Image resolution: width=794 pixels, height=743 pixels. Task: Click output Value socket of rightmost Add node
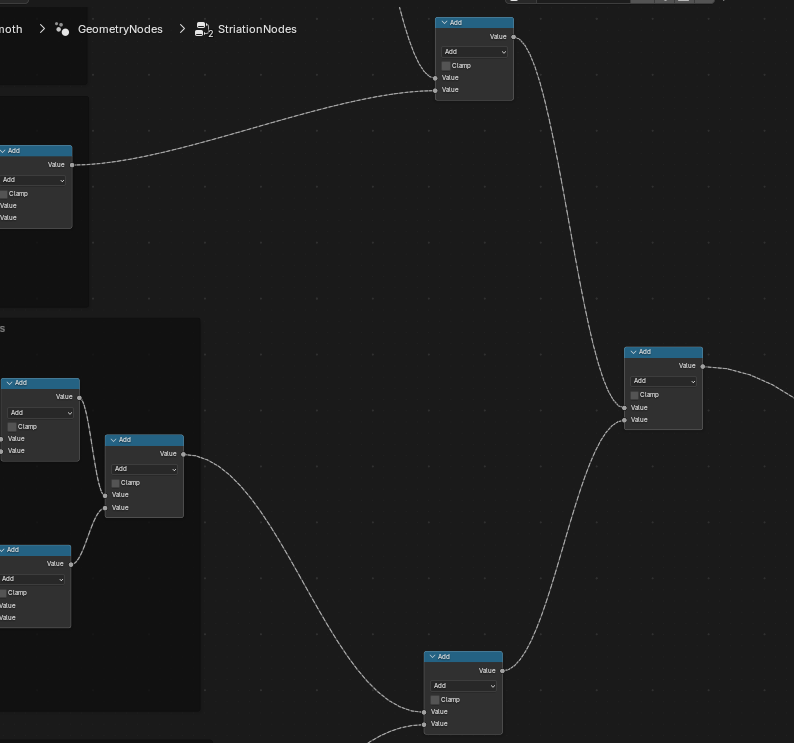tap(702, 366)
